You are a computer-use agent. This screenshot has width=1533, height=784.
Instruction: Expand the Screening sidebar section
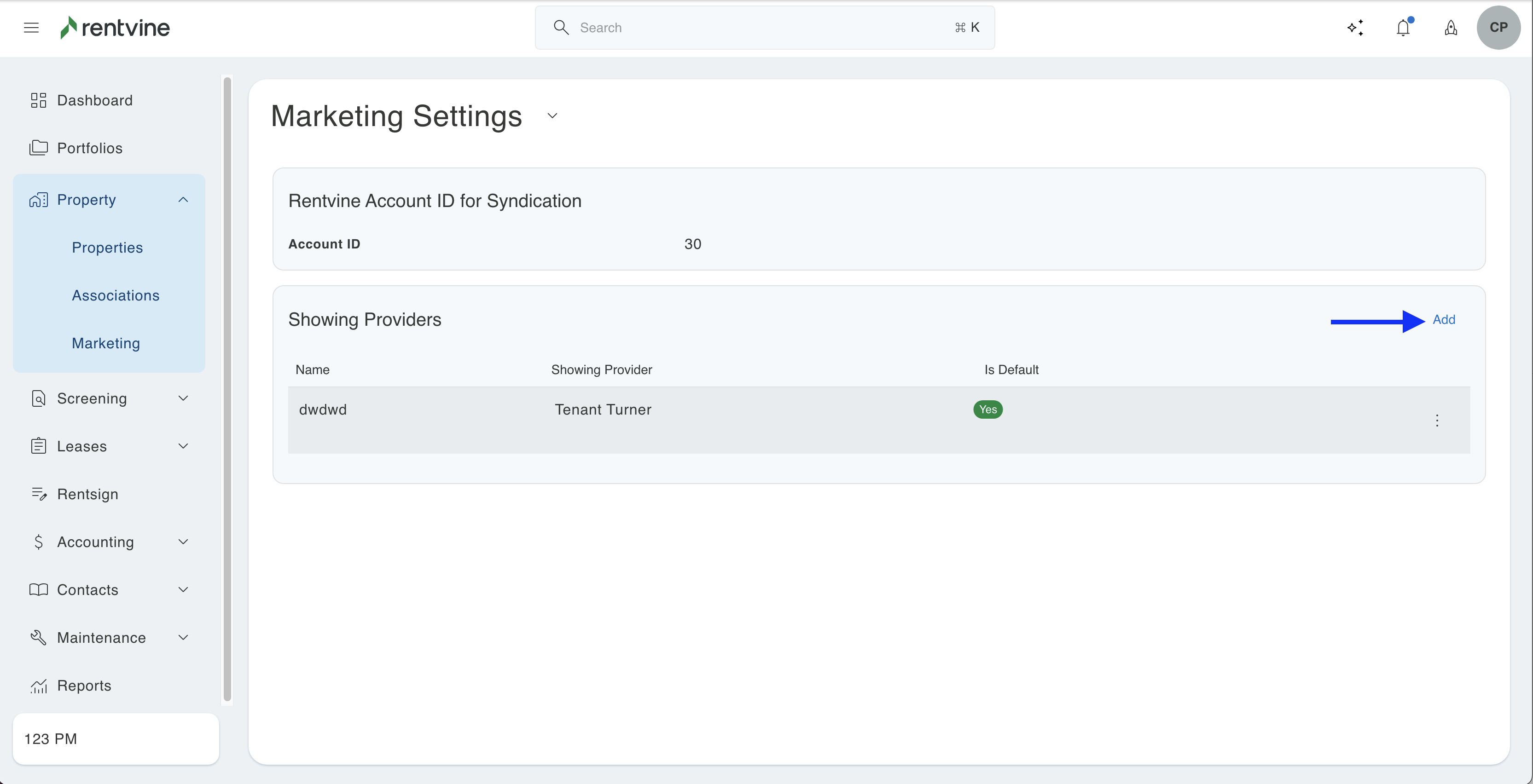183,398
